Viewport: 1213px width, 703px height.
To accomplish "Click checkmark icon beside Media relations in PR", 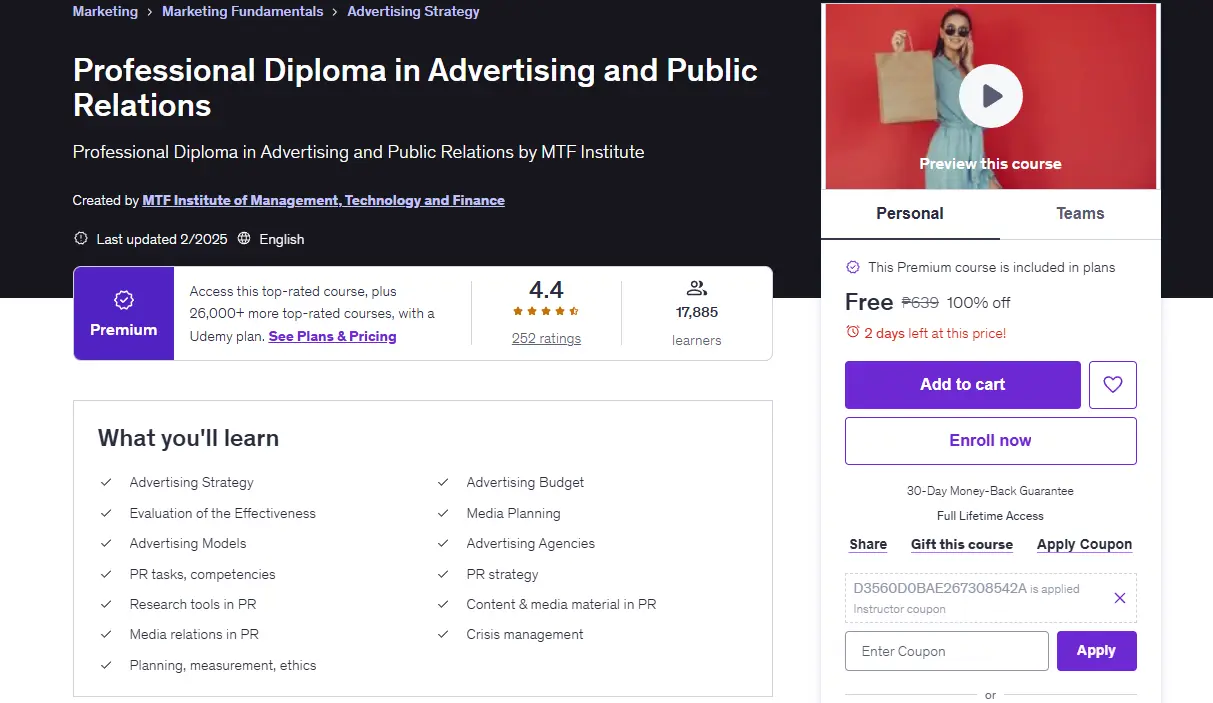I will coord(106,634).
